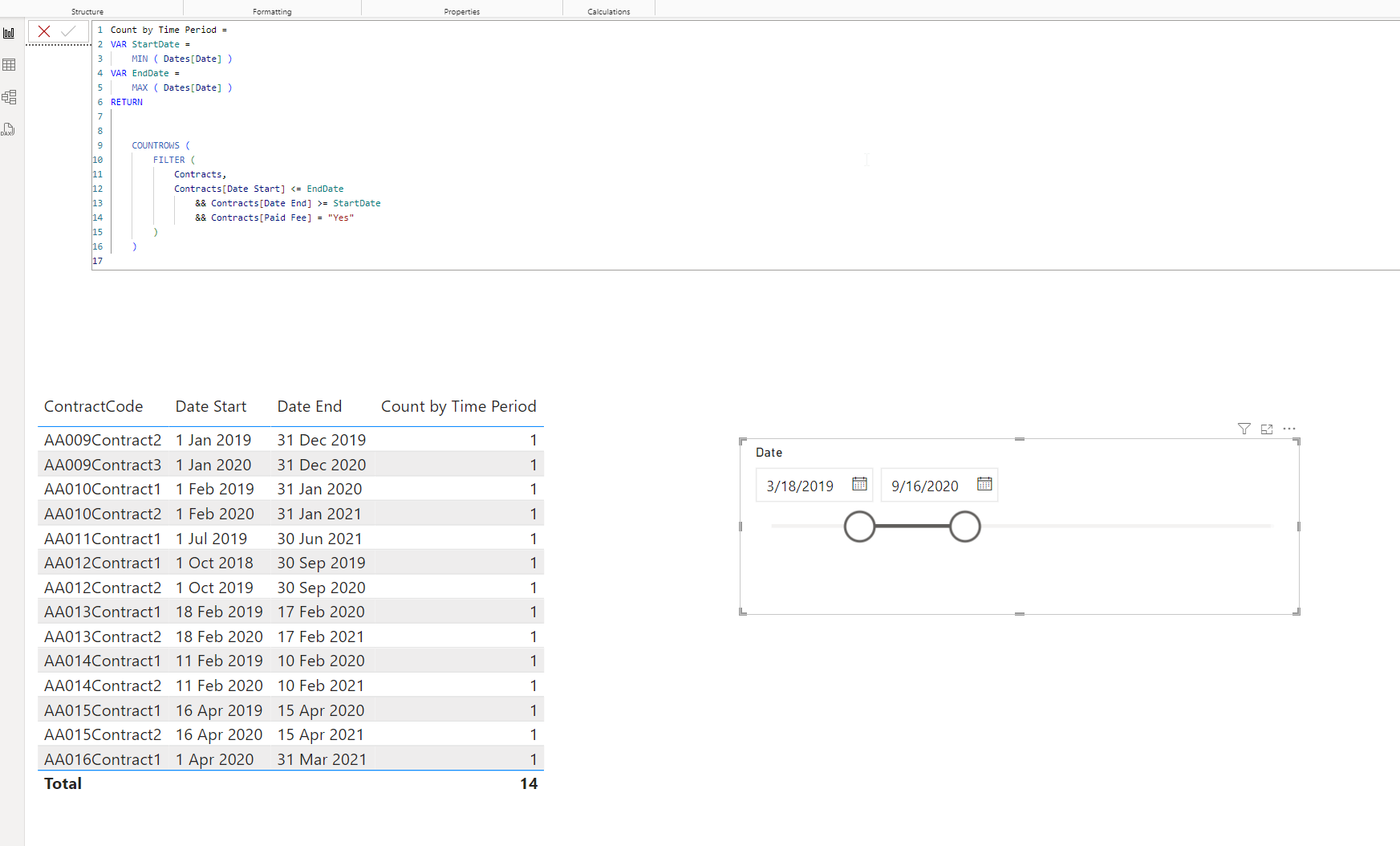This screenshot has height=846, width=1400.
Task: Click the 30 Jun 2021 end date cell
Action: click(x=319, y=539)
